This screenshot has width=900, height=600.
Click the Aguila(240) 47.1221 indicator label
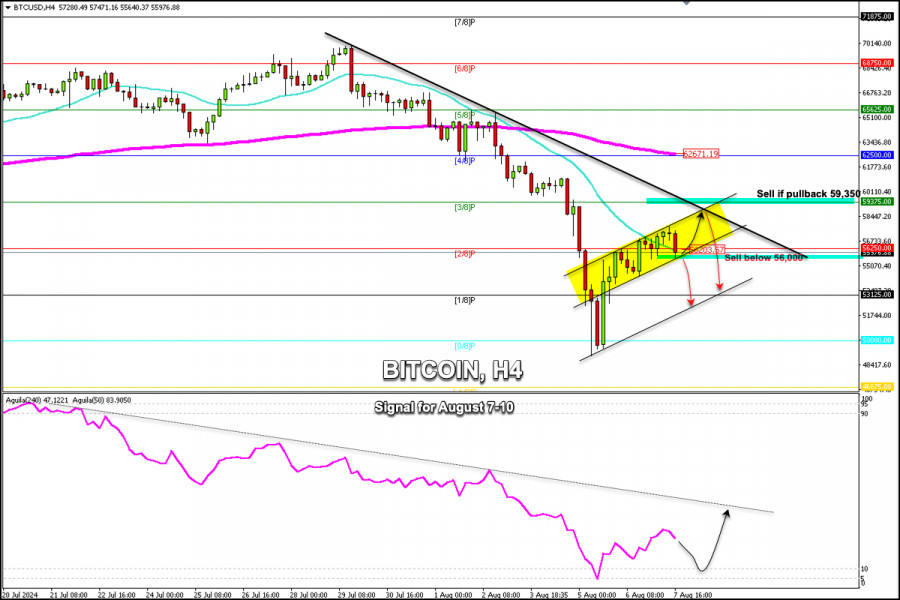(37, 400)
